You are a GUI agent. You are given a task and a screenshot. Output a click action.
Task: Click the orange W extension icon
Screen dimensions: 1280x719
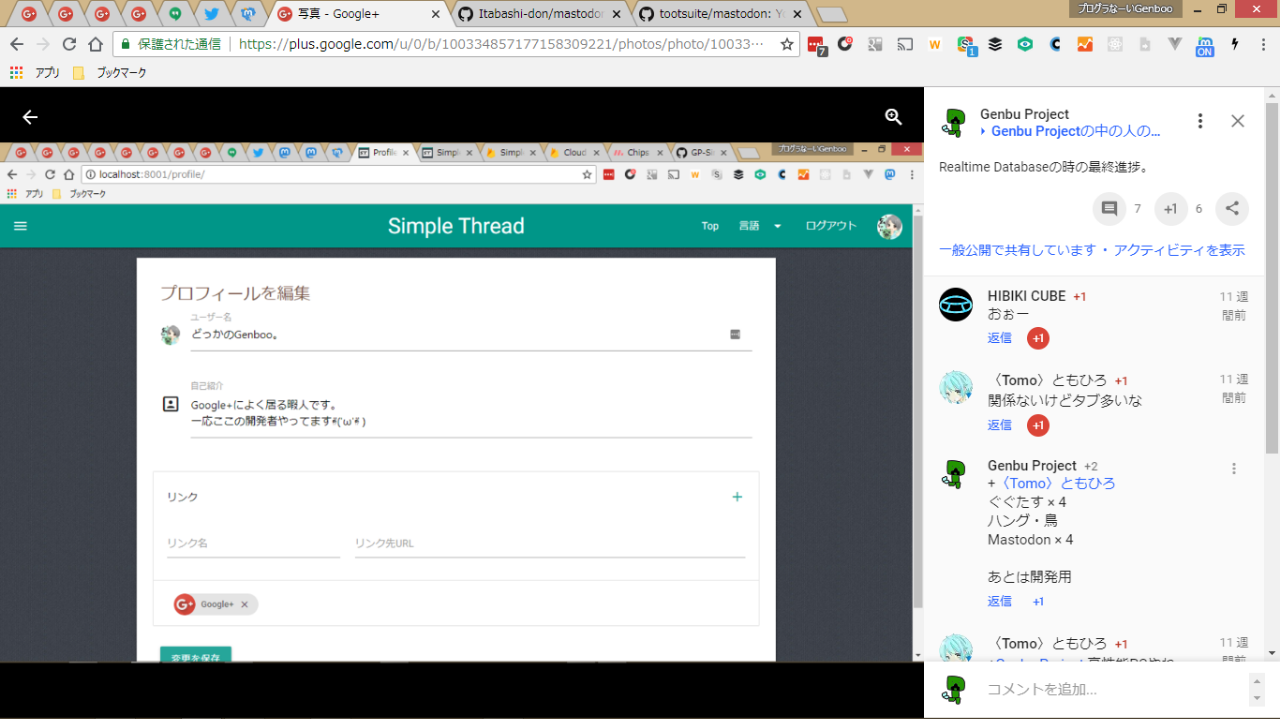coord(935,44)
